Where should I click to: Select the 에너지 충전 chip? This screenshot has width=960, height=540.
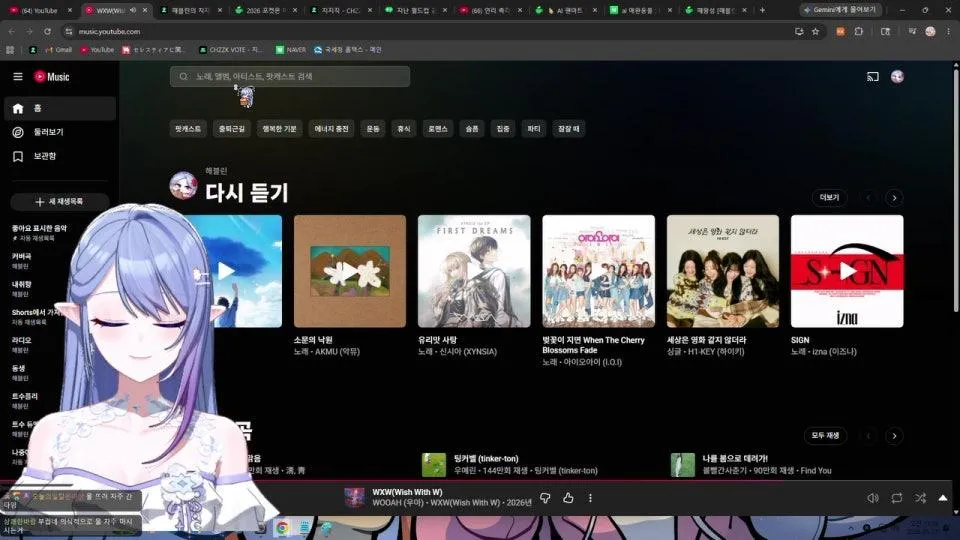click(331, 129)
